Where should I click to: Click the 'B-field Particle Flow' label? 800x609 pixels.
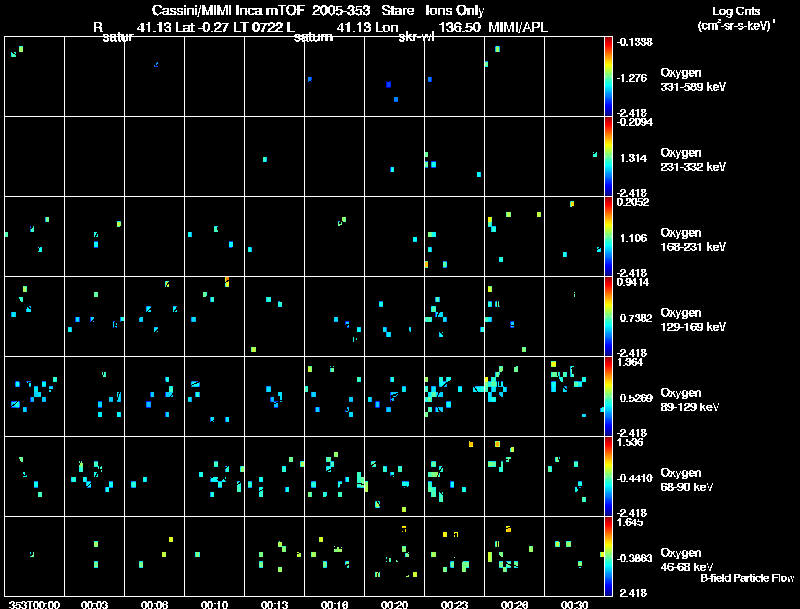coord(747,578)
